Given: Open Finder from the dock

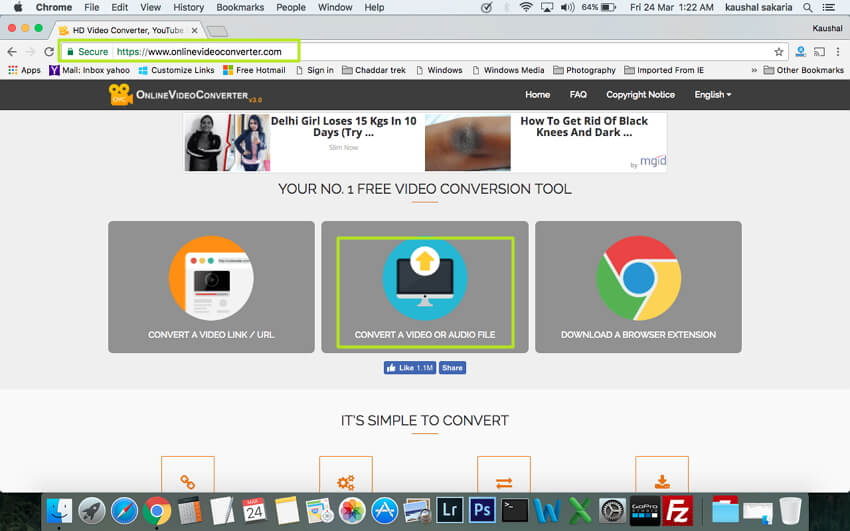Looking at the screenshot, I should point(59,510).
